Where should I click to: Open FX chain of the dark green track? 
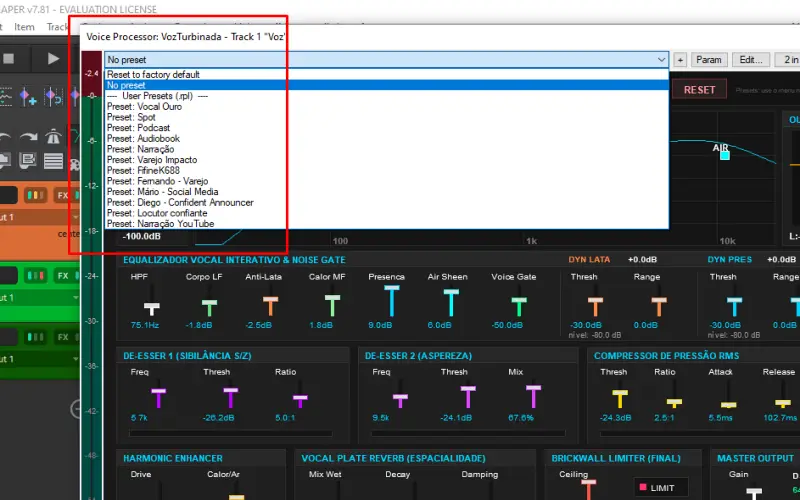(63, 337)
